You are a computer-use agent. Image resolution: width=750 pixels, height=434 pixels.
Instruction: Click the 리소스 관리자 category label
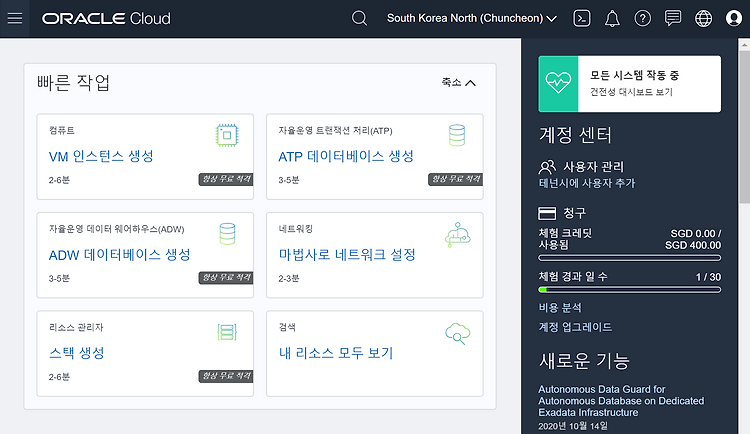pos(76,328)
